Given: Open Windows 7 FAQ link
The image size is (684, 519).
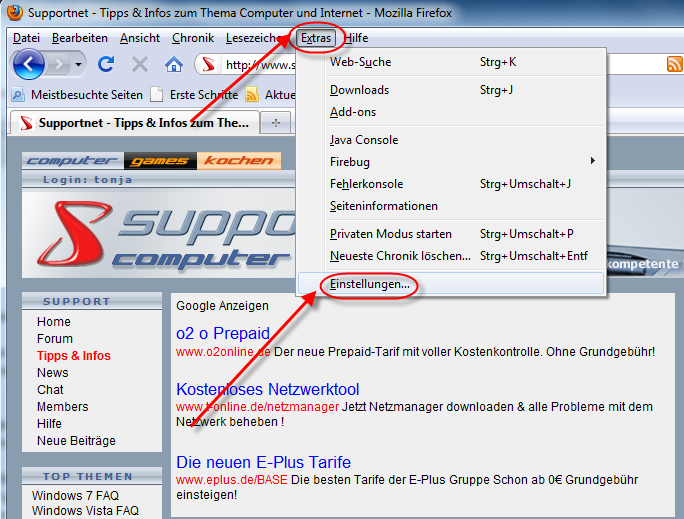Looking at the screenshot, I should click(x=75, y=496).
